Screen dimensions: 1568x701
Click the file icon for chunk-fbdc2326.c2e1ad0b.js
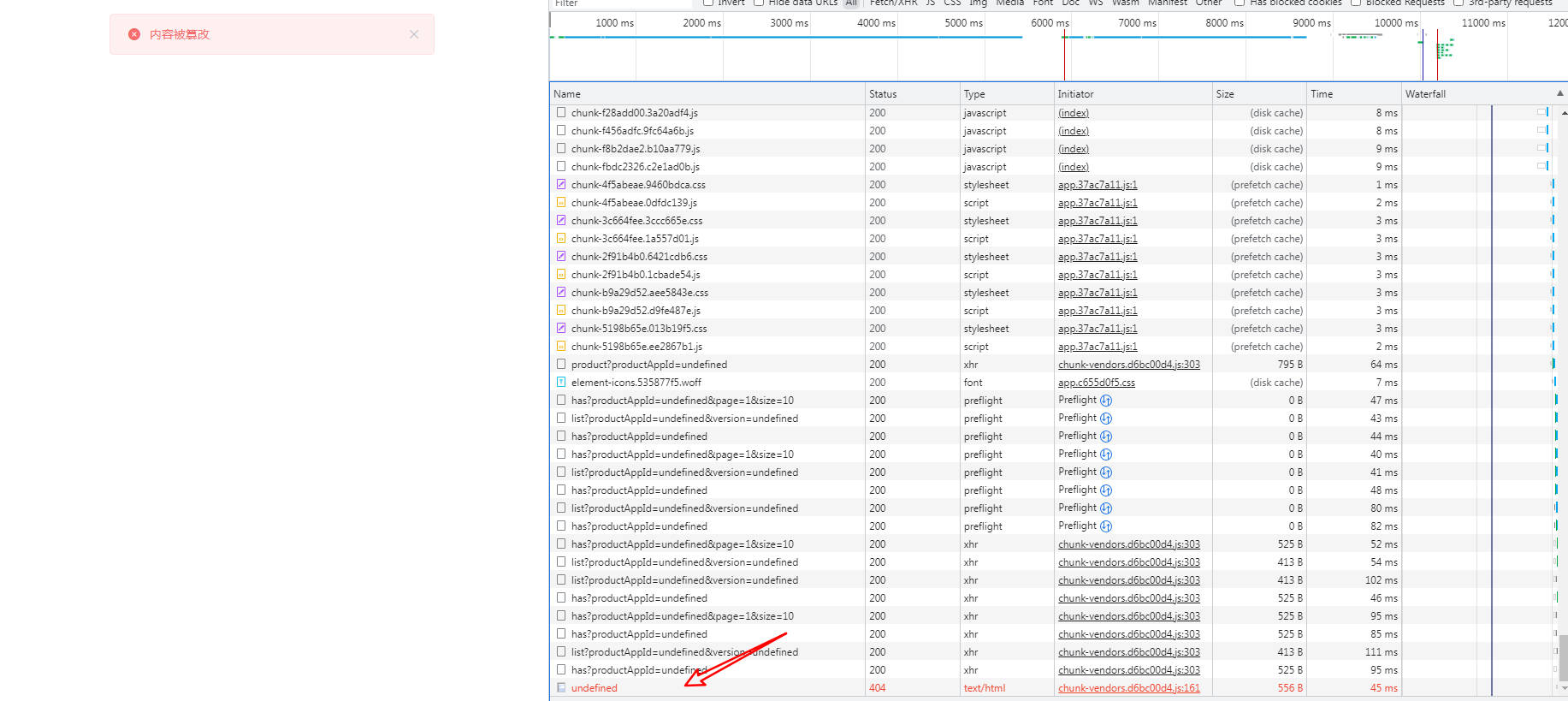(x=561, y=166)
